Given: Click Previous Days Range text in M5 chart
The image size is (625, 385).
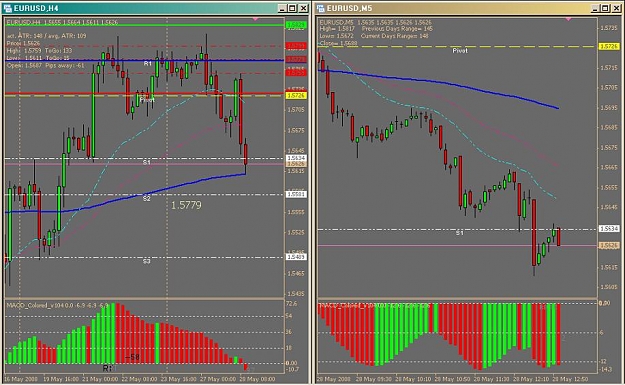Looking at the screenshot, I should pyautogui.click(x=397, y=29).
